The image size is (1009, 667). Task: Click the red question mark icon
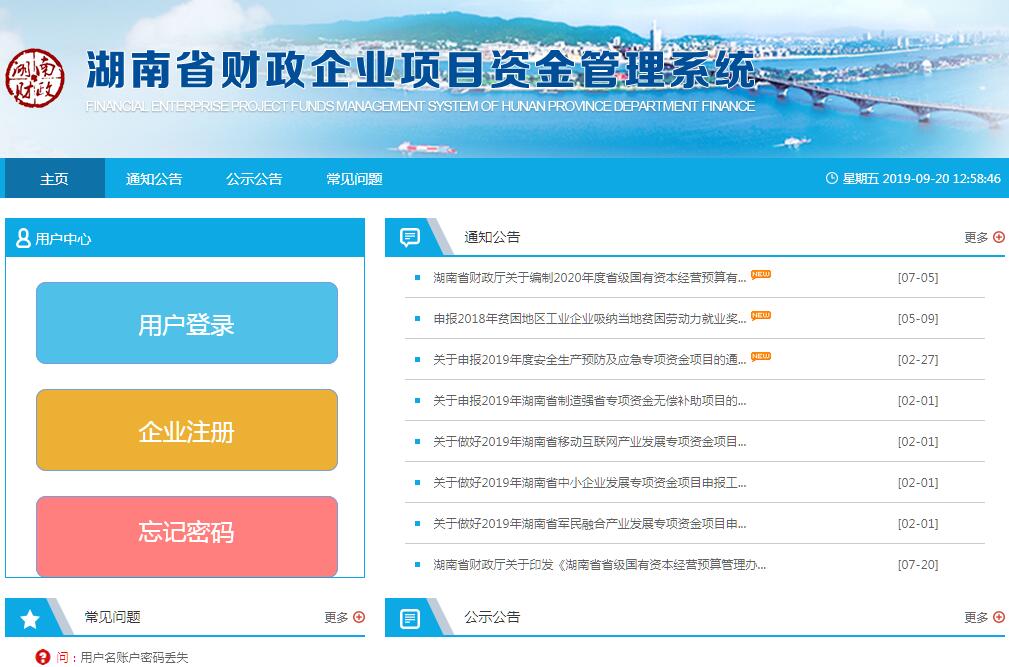42,657
